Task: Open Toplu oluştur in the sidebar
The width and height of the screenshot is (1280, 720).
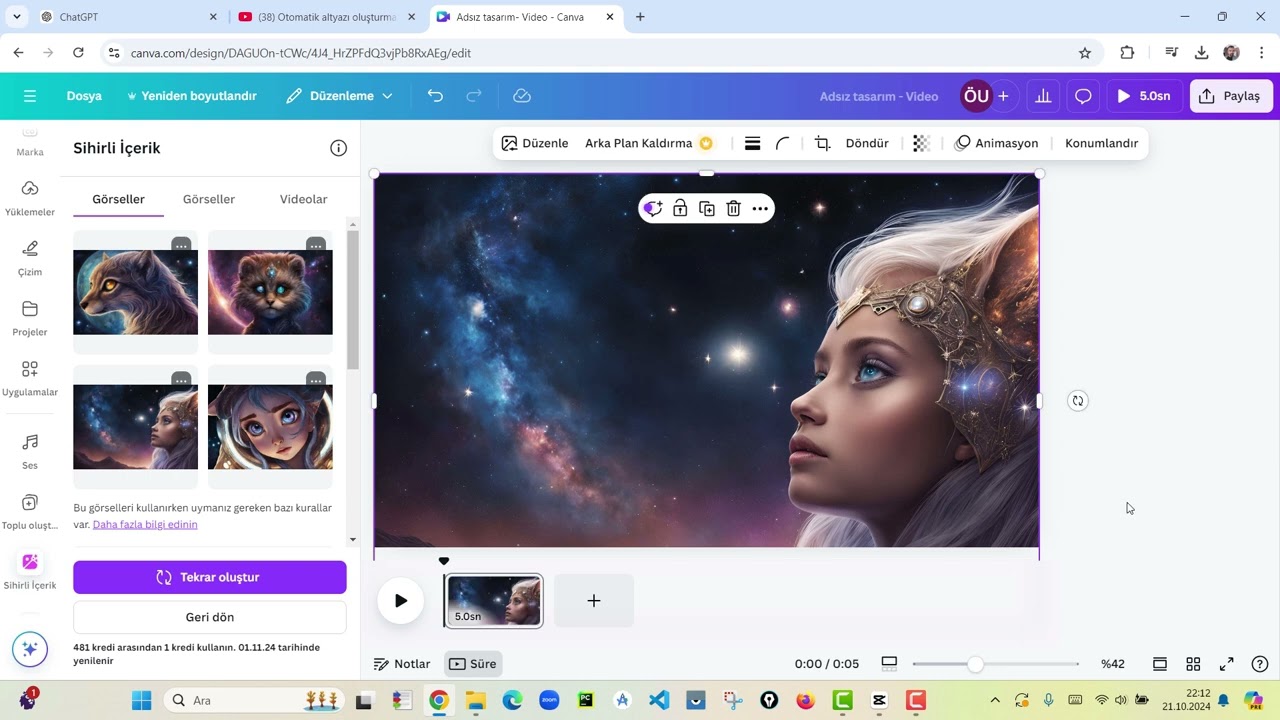Action: (30, 512)
